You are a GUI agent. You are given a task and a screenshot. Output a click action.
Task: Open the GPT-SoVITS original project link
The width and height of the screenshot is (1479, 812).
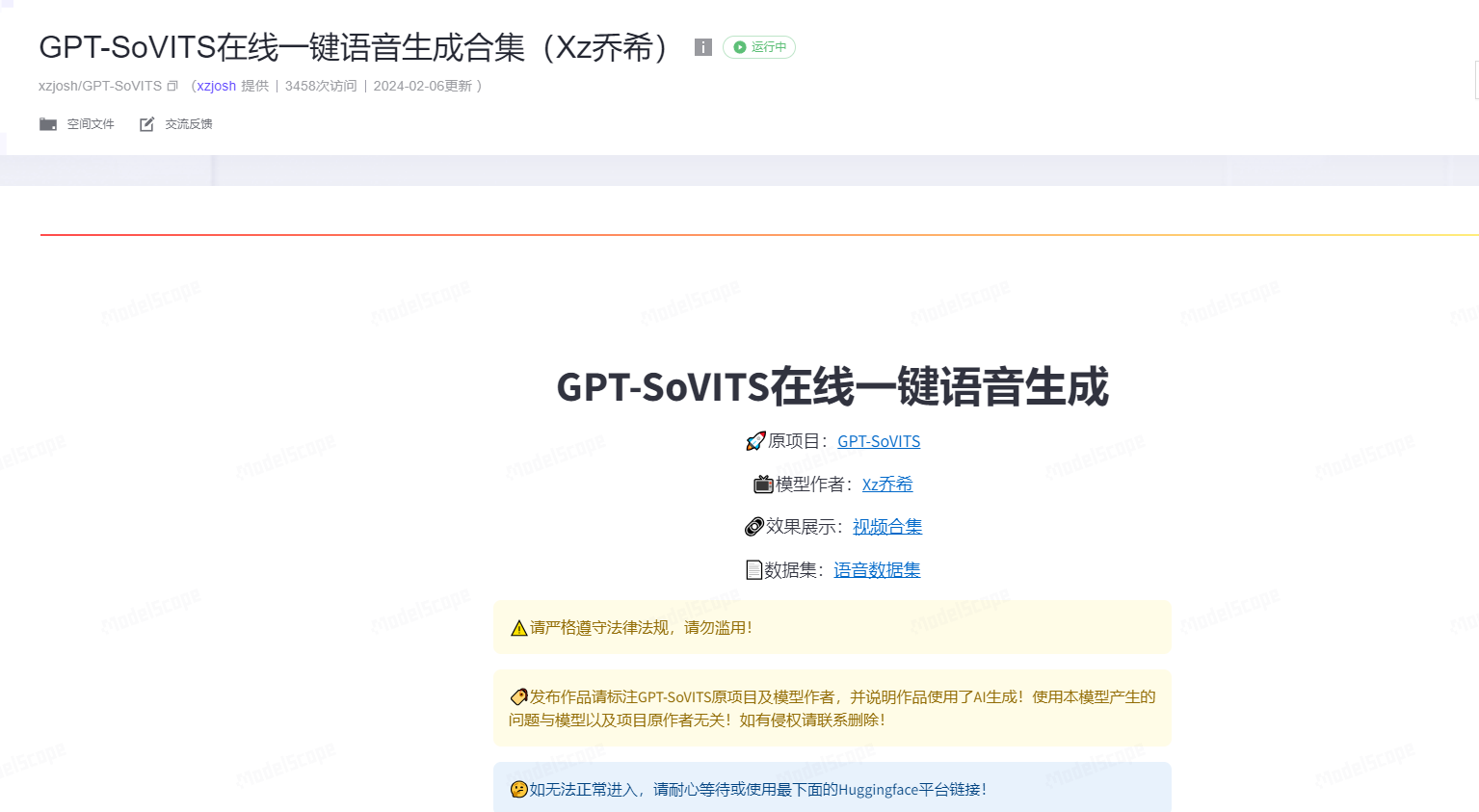(x=879, y=441)
